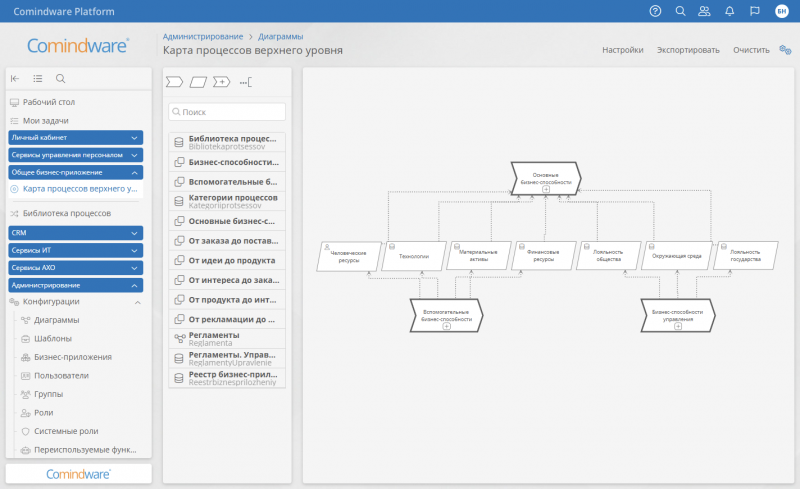Collapse the Общее бизнес-приложение section

coord(134,172)
